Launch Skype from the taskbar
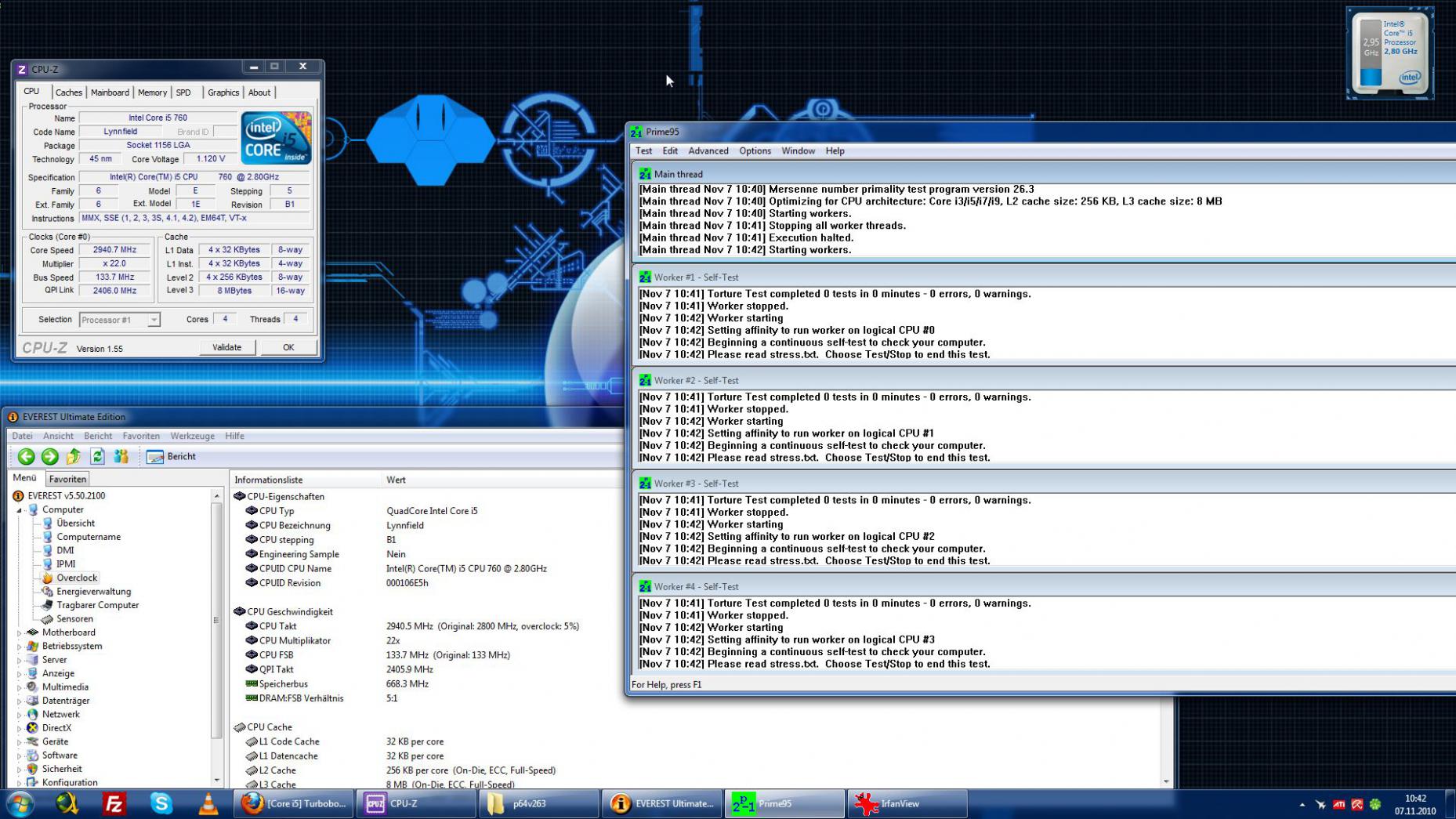1456x819 pixels. (x=161, y=804)
